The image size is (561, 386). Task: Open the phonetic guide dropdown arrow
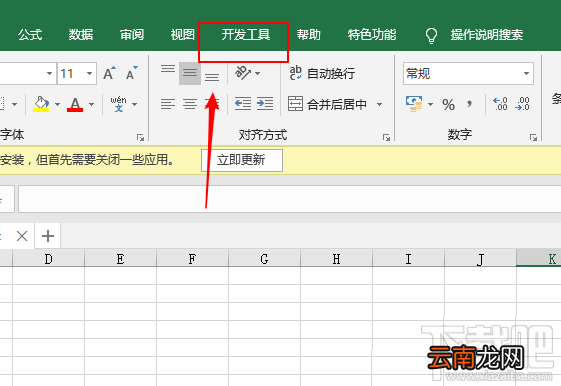(x=135, y=104)
